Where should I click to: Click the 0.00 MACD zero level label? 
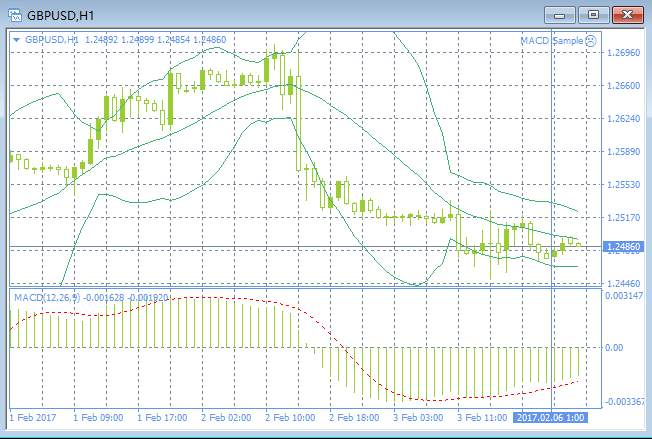[x=614, y=348]
